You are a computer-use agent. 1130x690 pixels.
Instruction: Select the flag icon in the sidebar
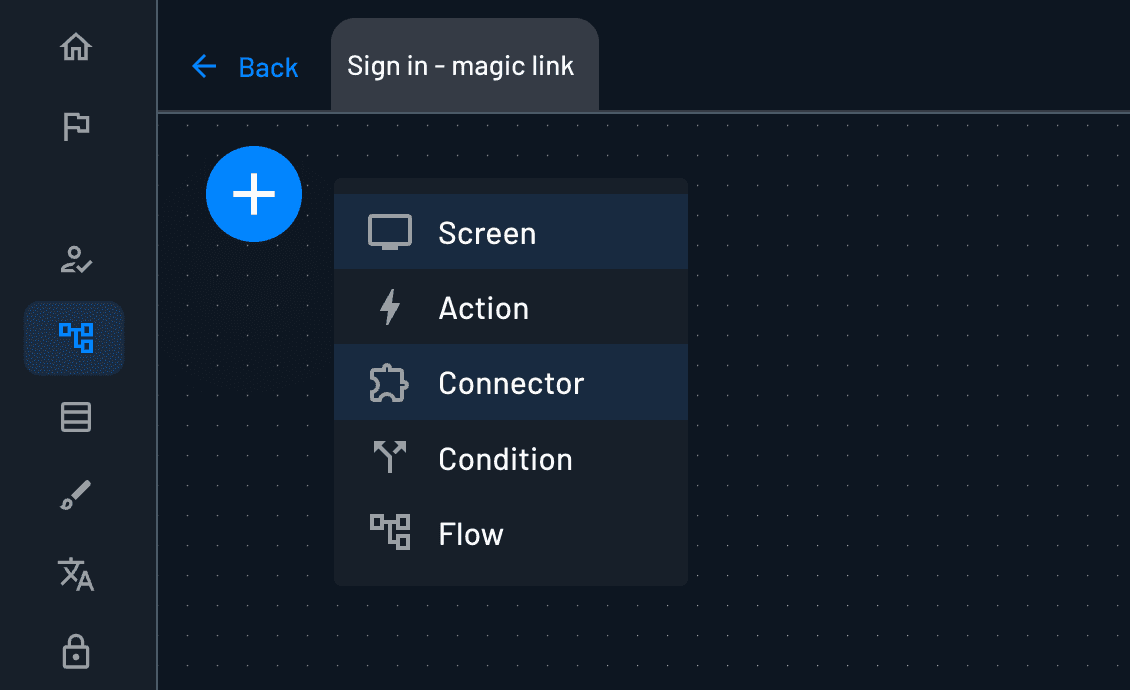click(x=75, y=126)
